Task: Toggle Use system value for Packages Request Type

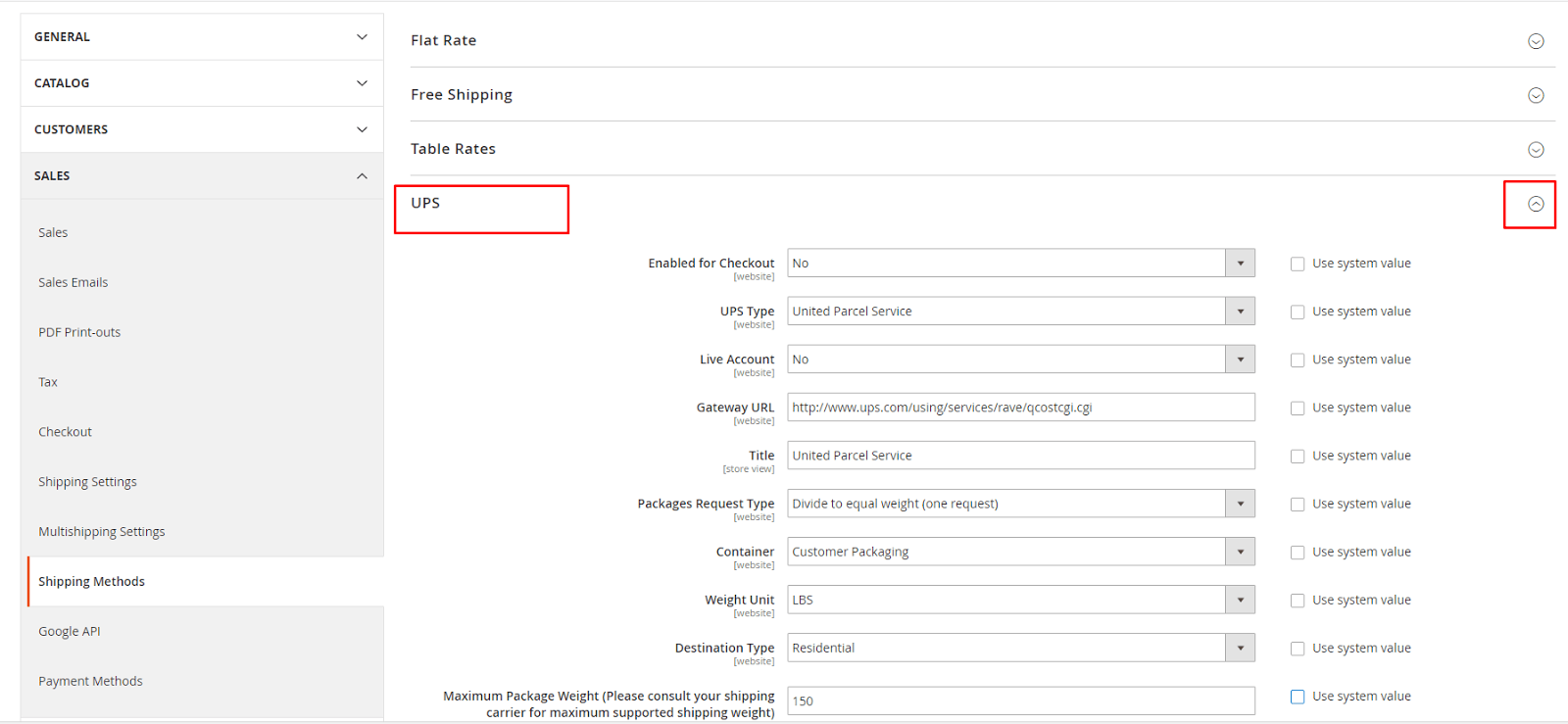Action: pyautogui.click(x=1298, y=504)
